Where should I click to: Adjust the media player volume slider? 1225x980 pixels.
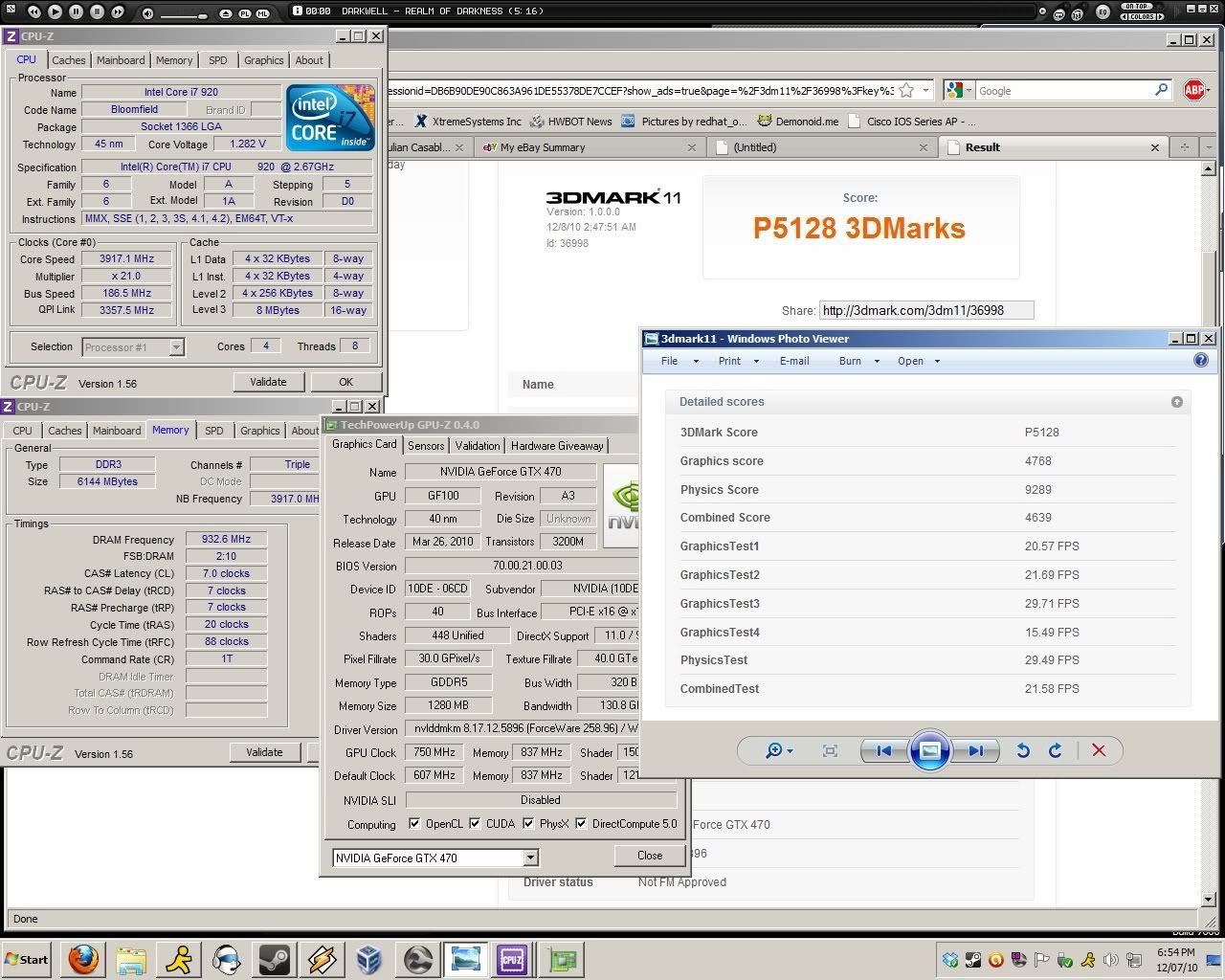186,14
